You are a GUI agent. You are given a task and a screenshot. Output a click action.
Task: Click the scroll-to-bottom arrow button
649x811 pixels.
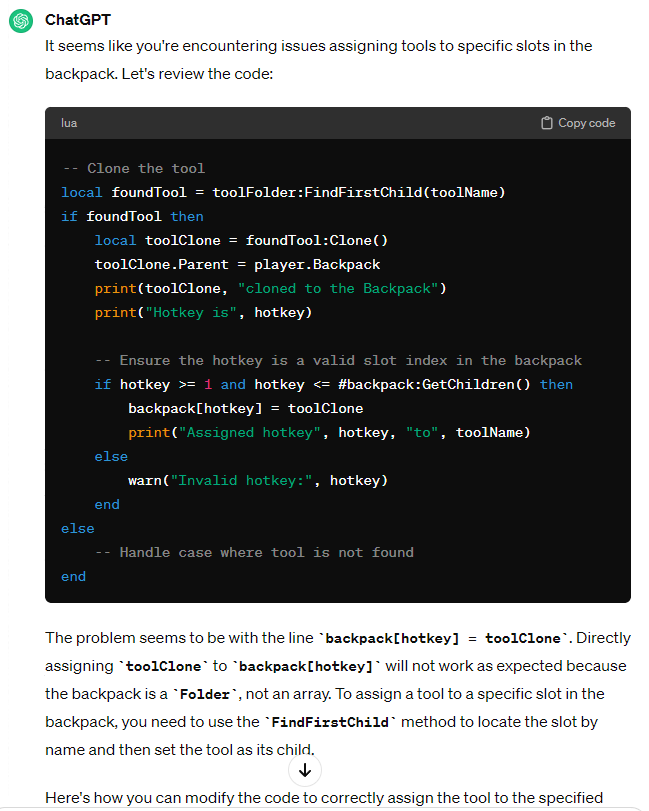coord(303,769)
